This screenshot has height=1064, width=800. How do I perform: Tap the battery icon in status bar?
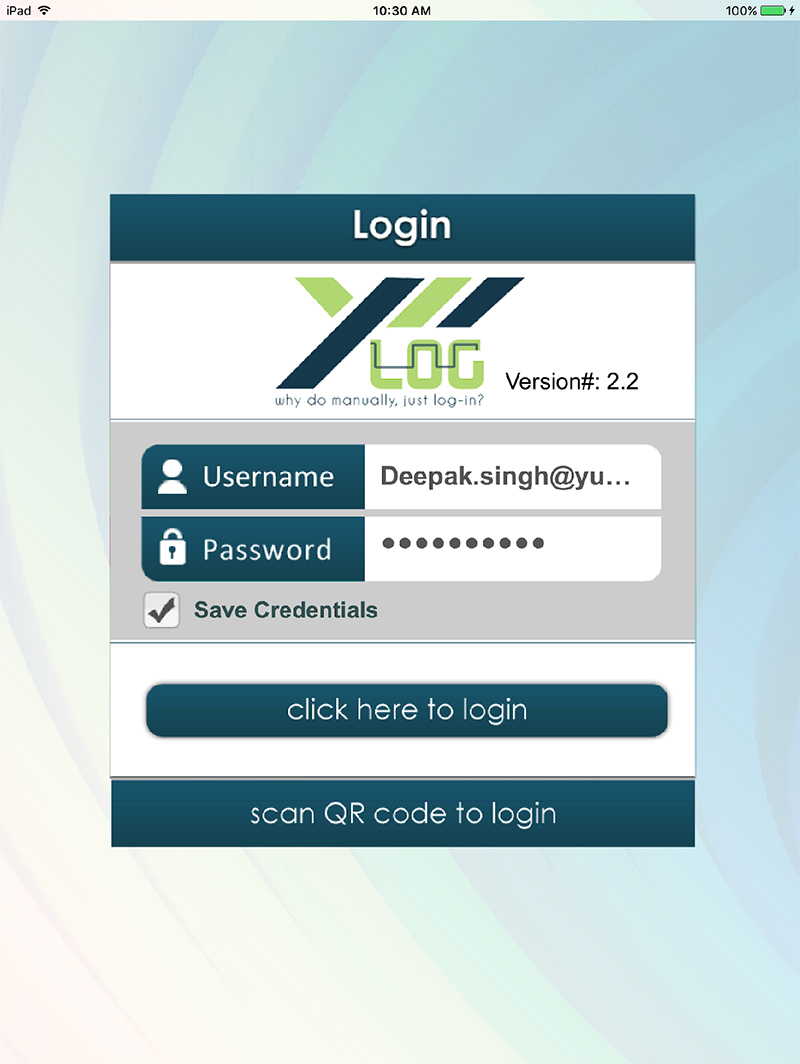click(x=773, y=10)
